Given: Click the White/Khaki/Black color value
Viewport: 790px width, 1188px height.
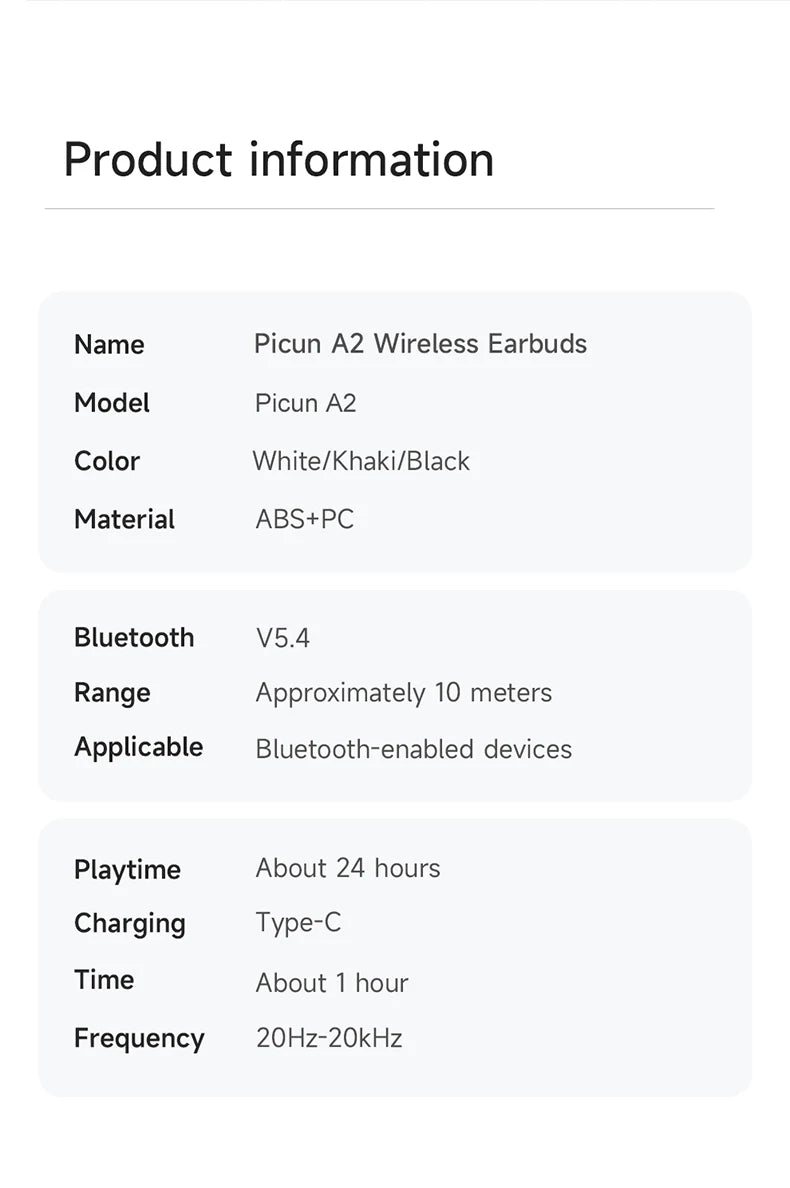Looking at the screenshot, I should click(361, 461).
